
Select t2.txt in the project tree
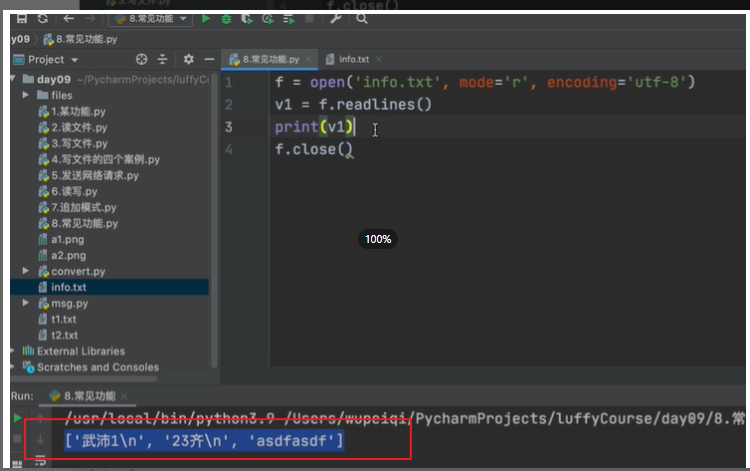coord(64,335)
